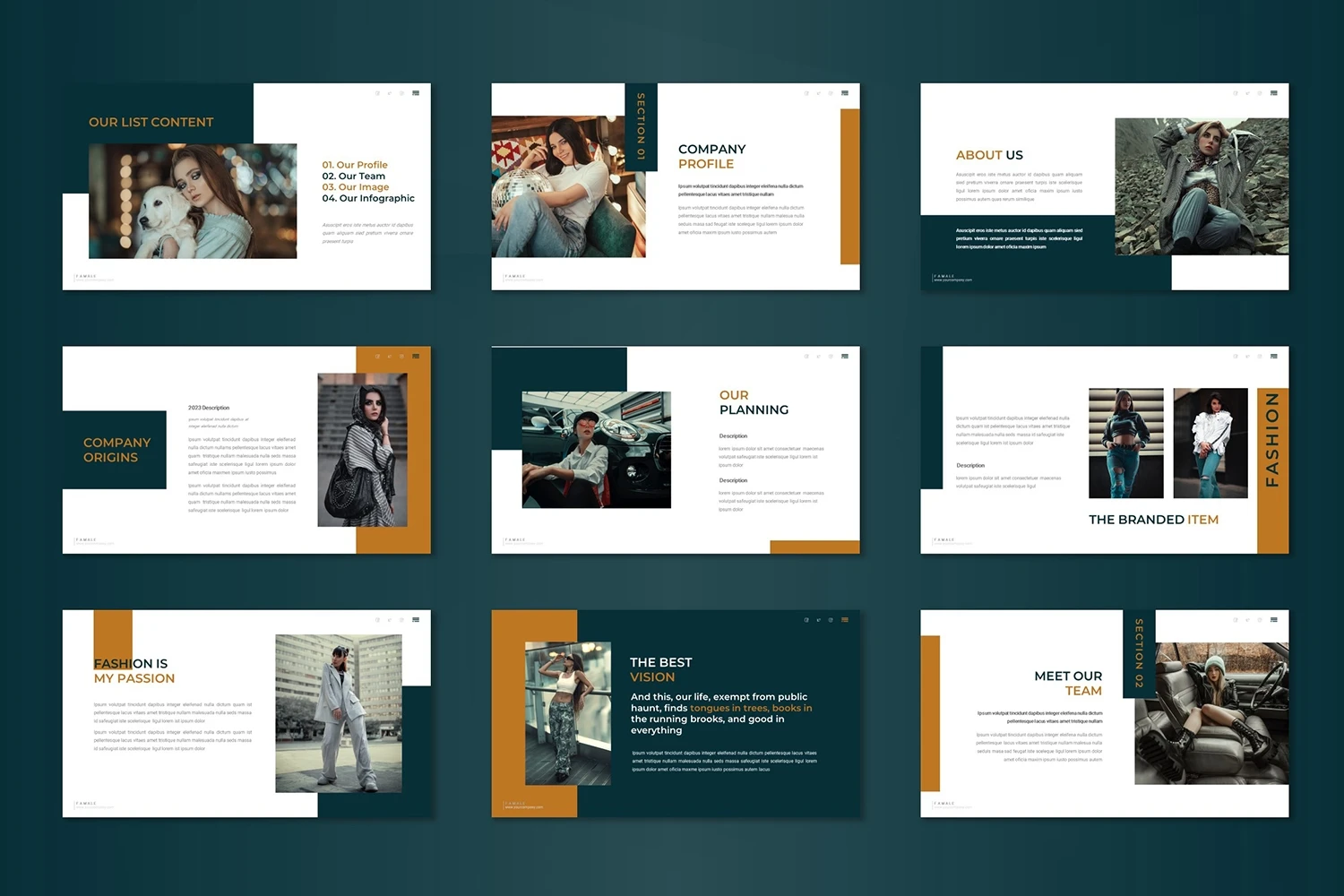Open the hamburger menu on Our List Content slide
The width and height of the screenshot is (1344, 896).
[x=416, y=93]
